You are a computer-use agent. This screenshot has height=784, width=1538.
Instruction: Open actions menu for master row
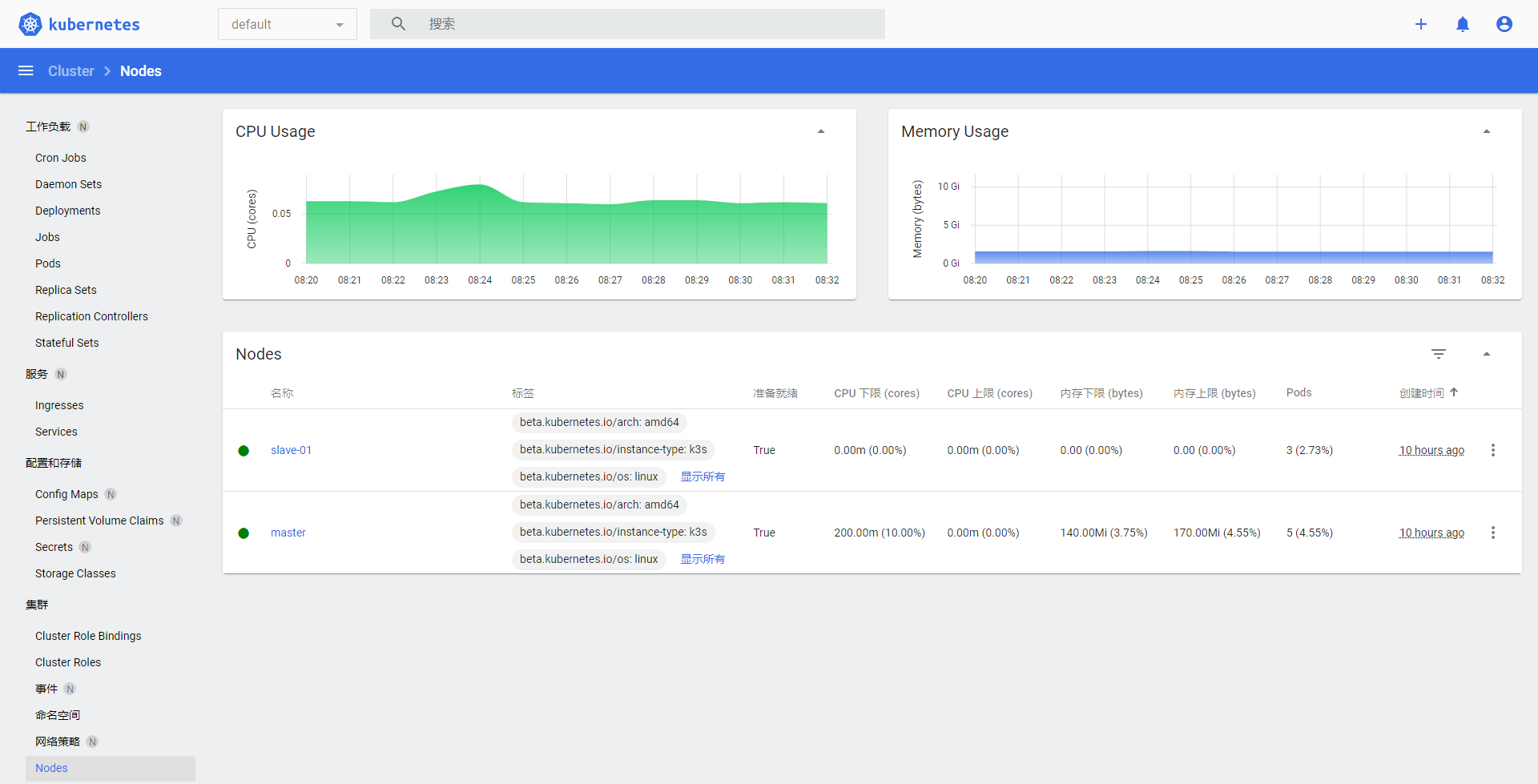(x=1493, y=533)
